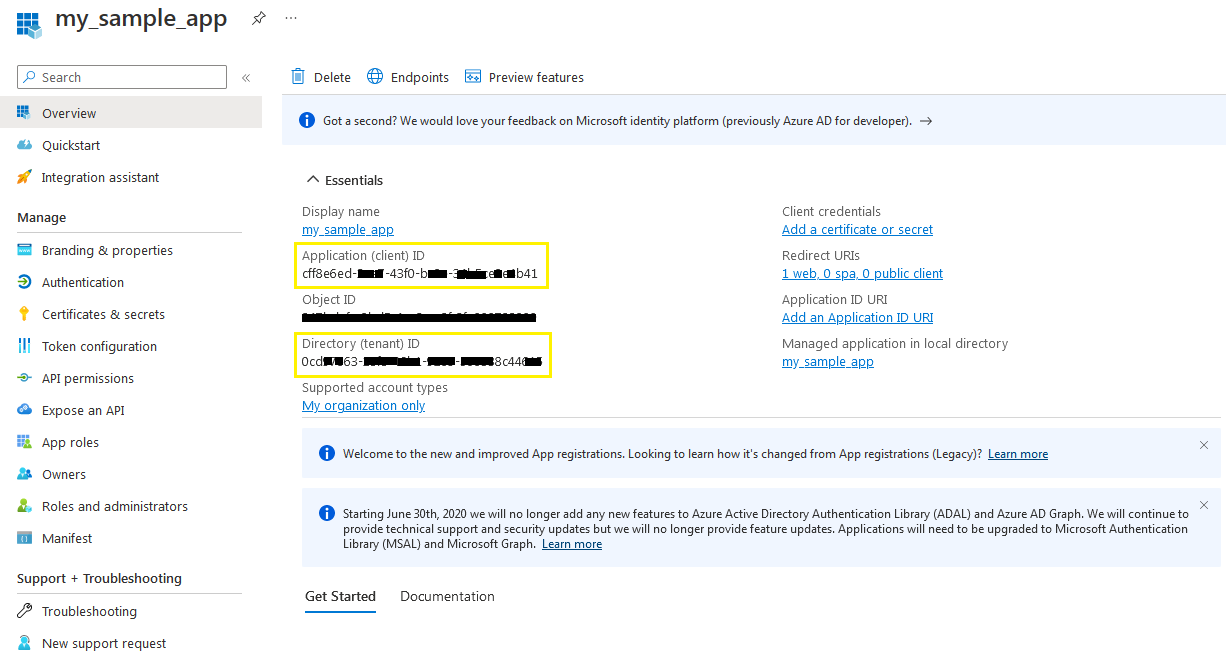The width and height of the screenshot is (1226, 653).
Task: Click the App roles icon
Action: (24, 442)
